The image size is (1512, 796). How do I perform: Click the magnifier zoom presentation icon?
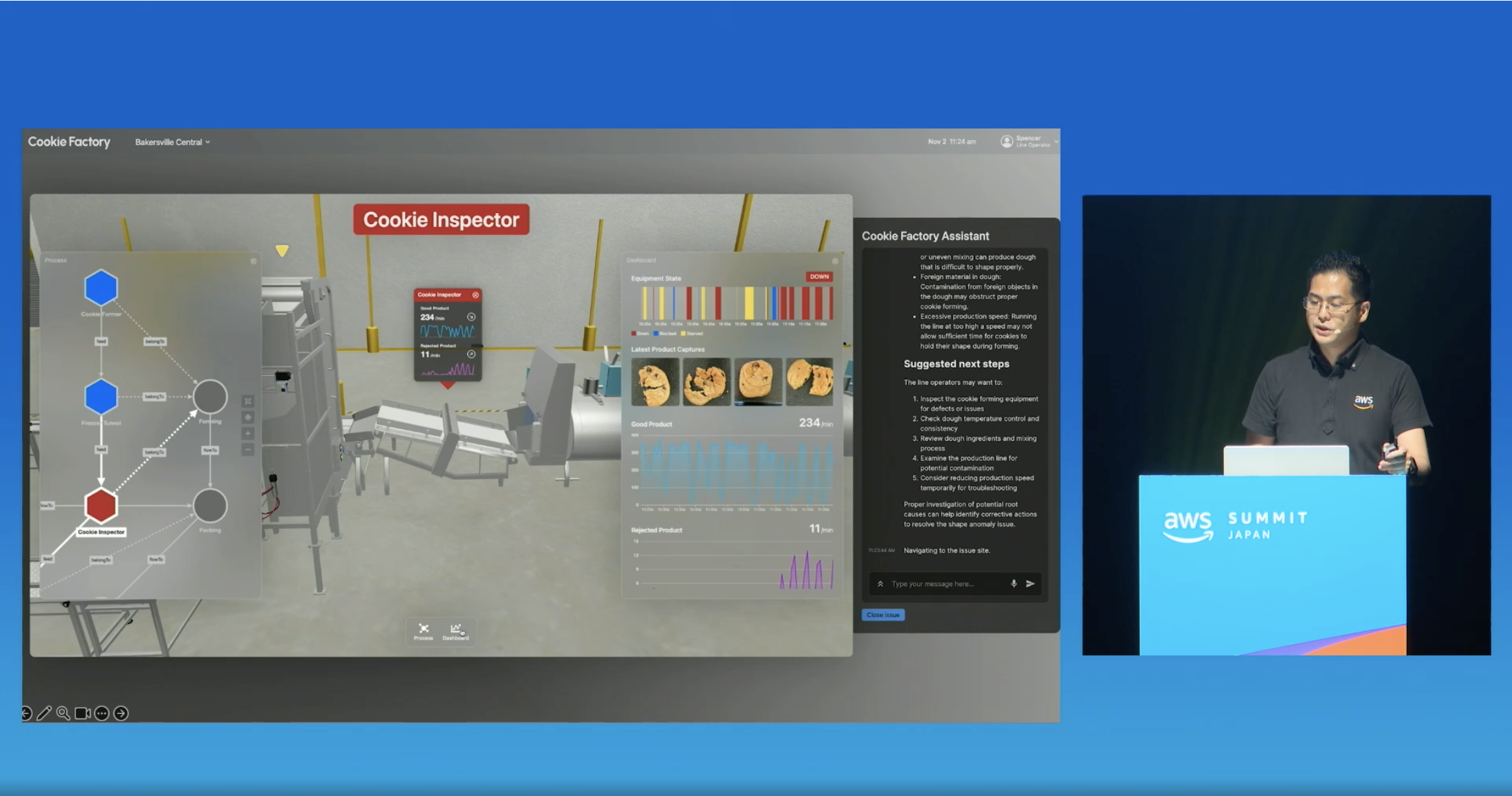pyautogui.click(x=63, y=713)
